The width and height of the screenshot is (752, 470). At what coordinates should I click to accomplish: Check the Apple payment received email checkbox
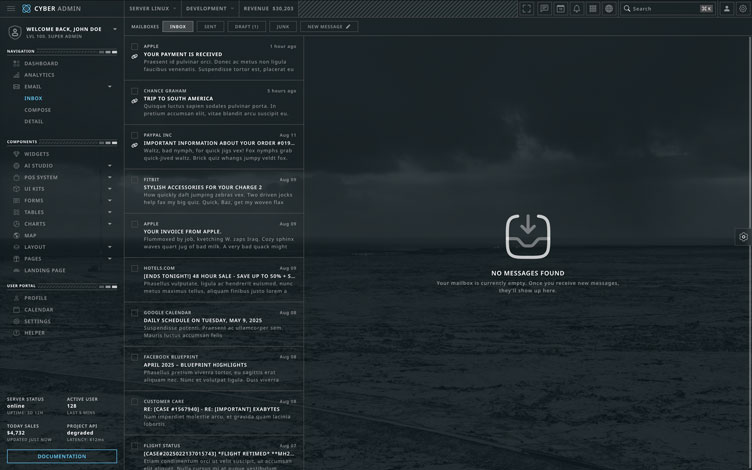coord(134,46)
